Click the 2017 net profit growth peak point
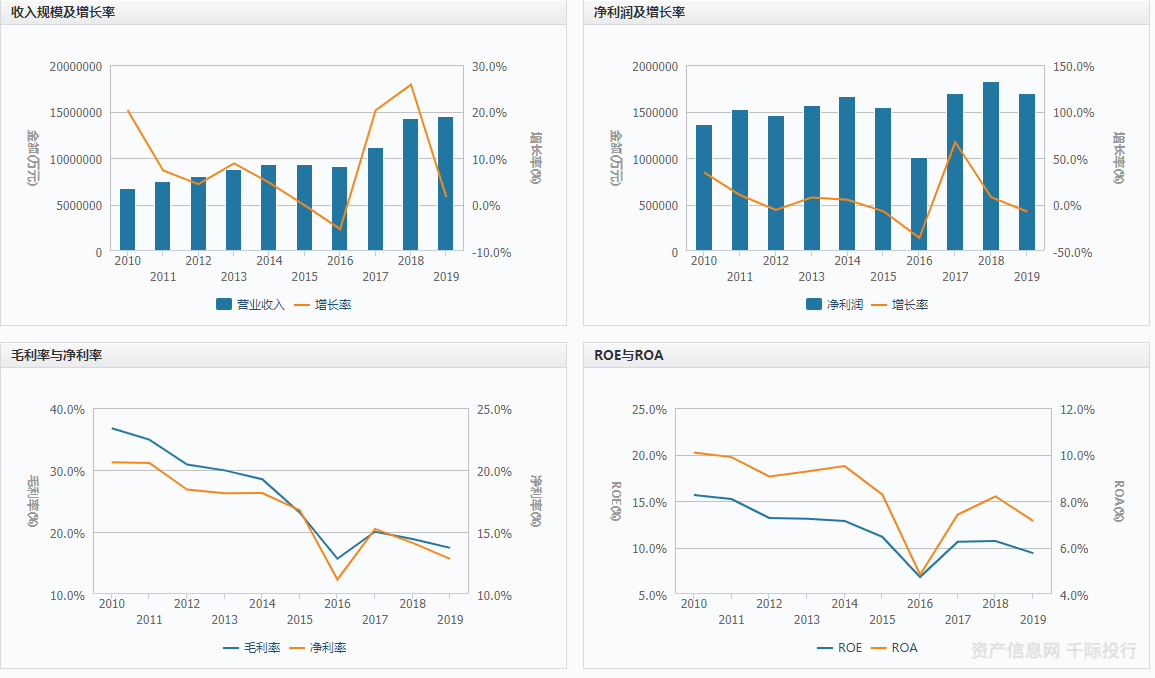The image size is (1155, 678). [x=955, y=142]
